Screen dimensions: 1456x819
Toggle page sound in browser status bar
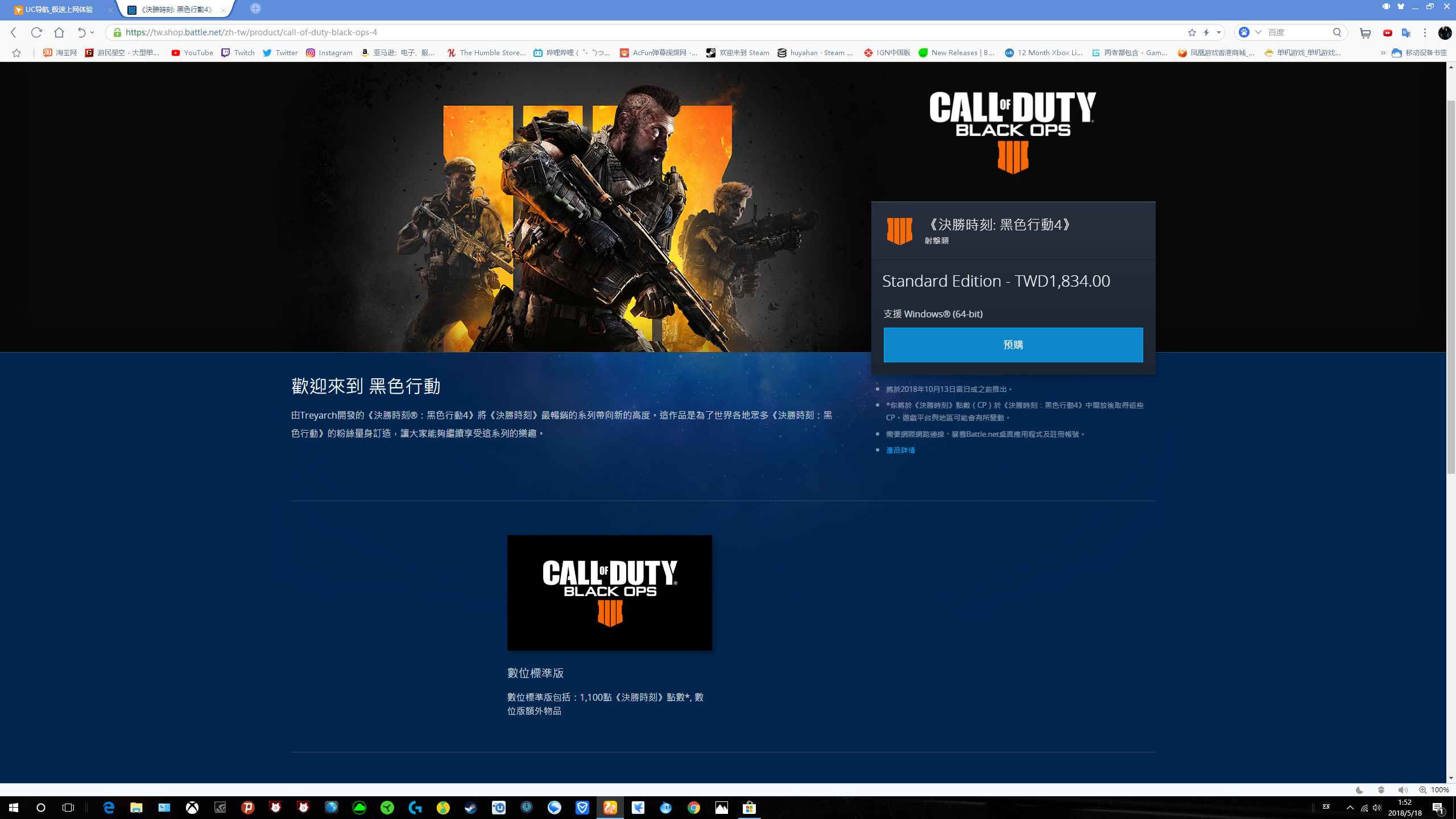click(x=1403, y=790)
